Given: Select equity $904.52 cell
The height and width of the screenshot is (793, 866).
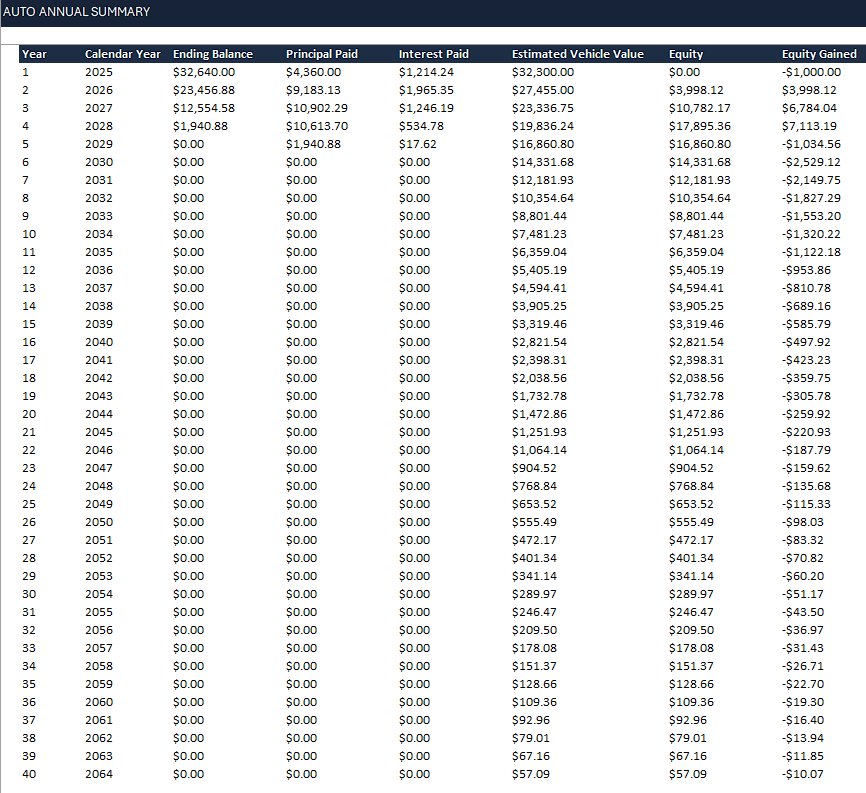Looking at the screenshot, I should point(691,468).
